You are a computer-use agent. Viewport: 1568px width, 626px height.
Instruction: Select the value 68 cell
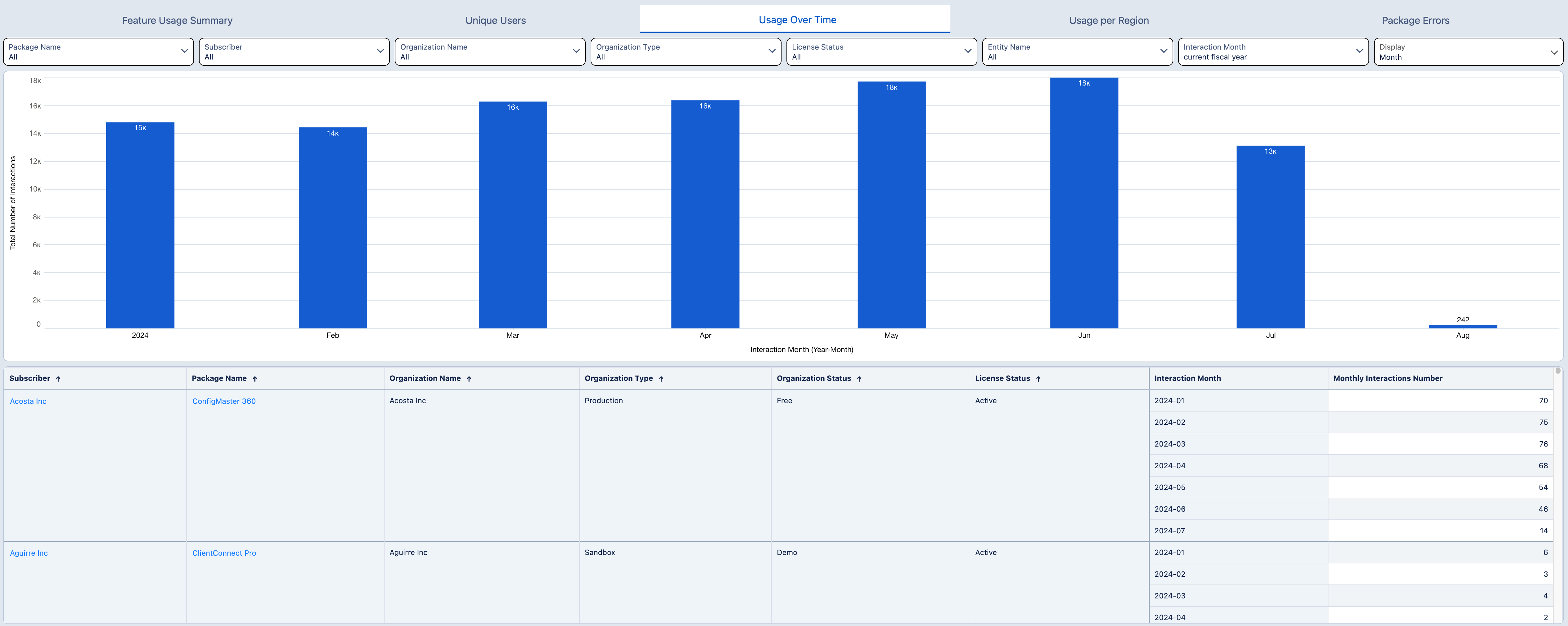pyautogui.click(x=1440, y=466)
